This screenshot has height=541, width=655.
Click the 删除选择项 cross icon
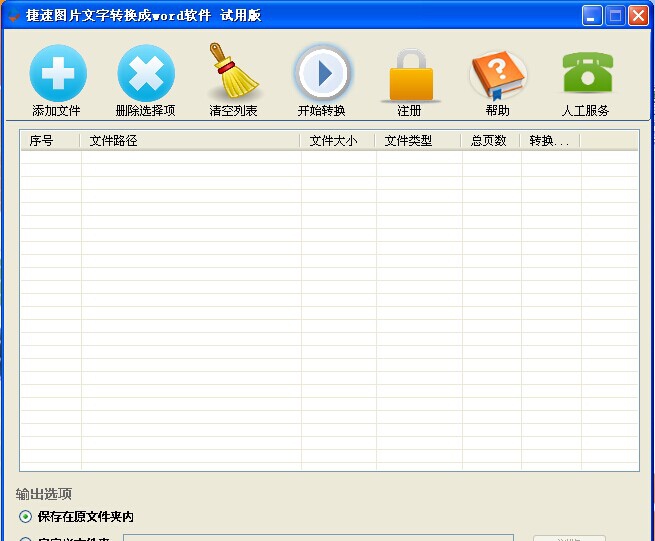[146, 73]
